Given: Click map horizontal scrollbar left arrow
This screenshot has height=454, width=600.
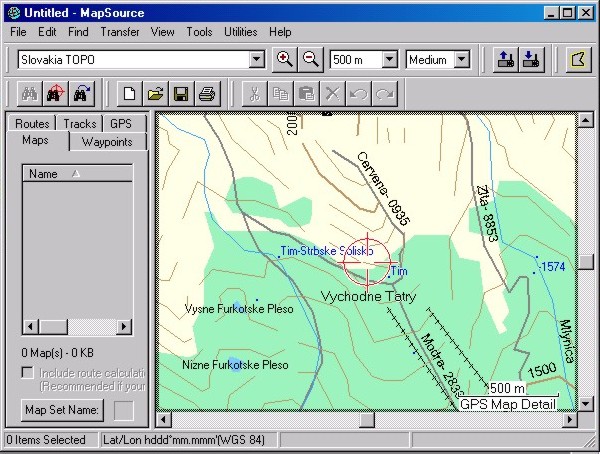Looking at the screenshot, I should click(164, 420).
